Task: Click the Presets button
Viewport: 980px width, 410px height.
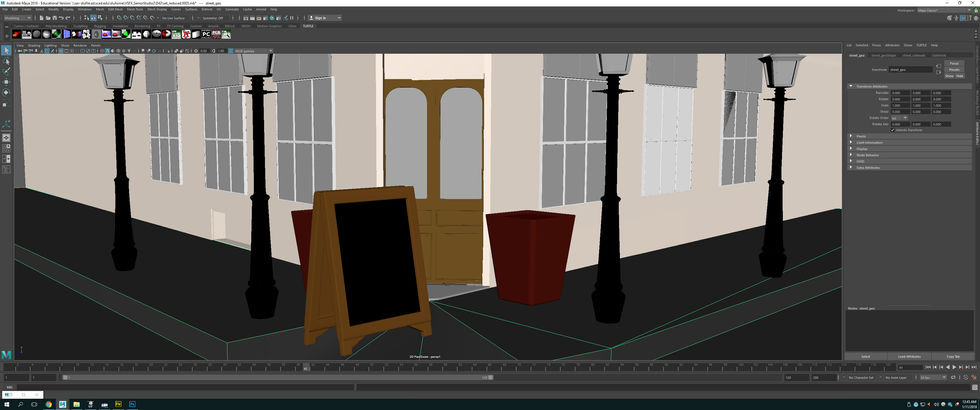Action: coord(954,69)
